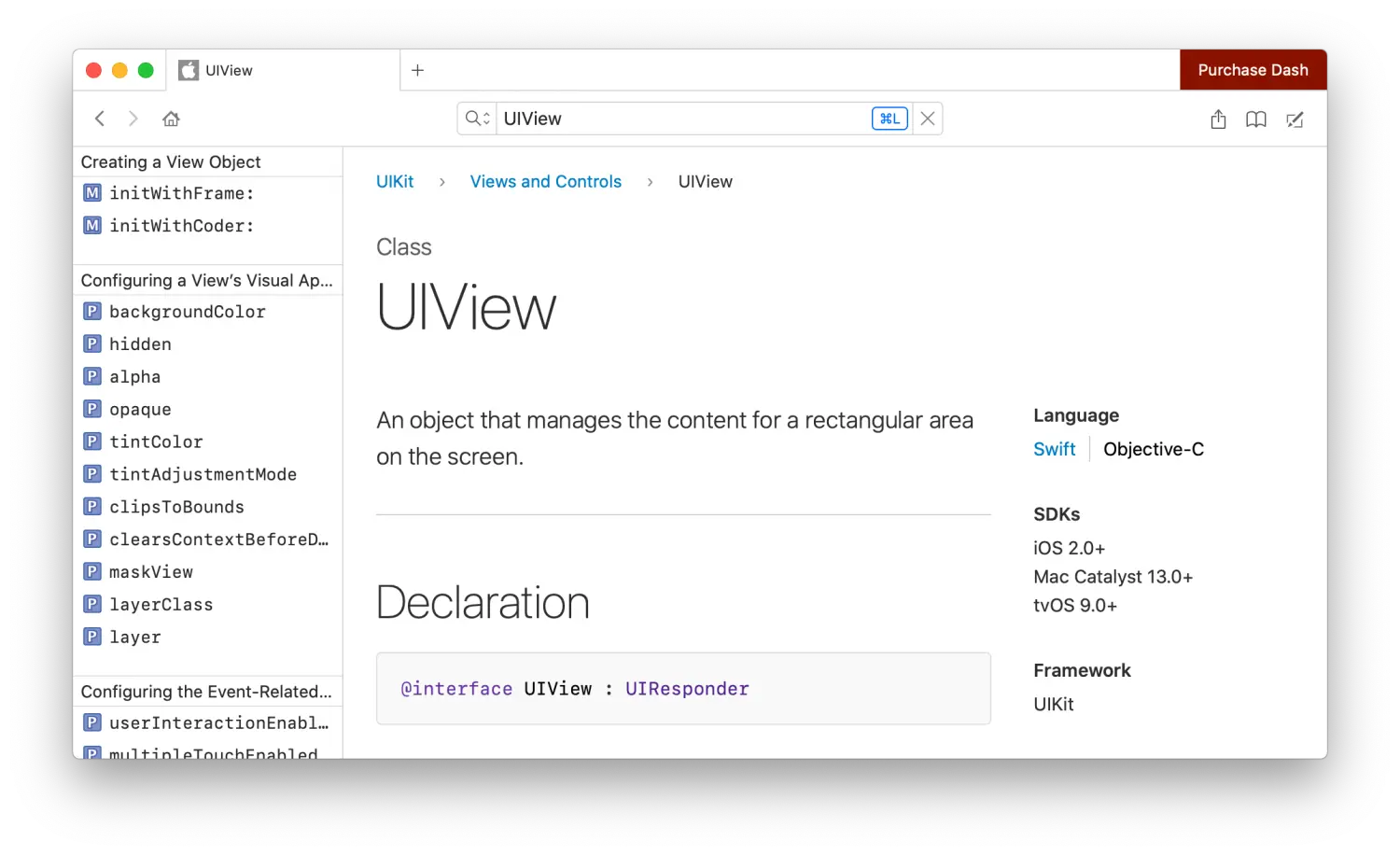Image resolution: width=1400 pixels, height=855 pixels.
Task: Click the tvOS 9.0+ entry
Action: [1075, 606]
